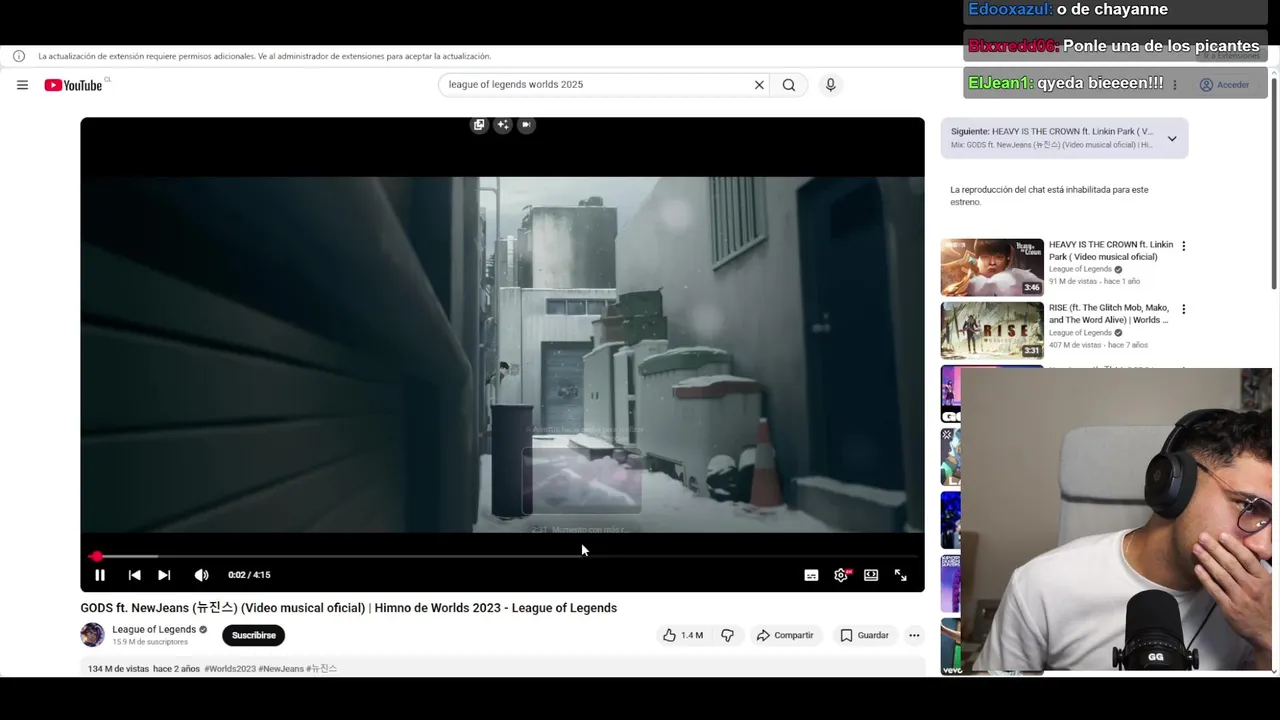Click the sparkle overlay icon atop player
1280x720 pixels.
tap(503, 125)
